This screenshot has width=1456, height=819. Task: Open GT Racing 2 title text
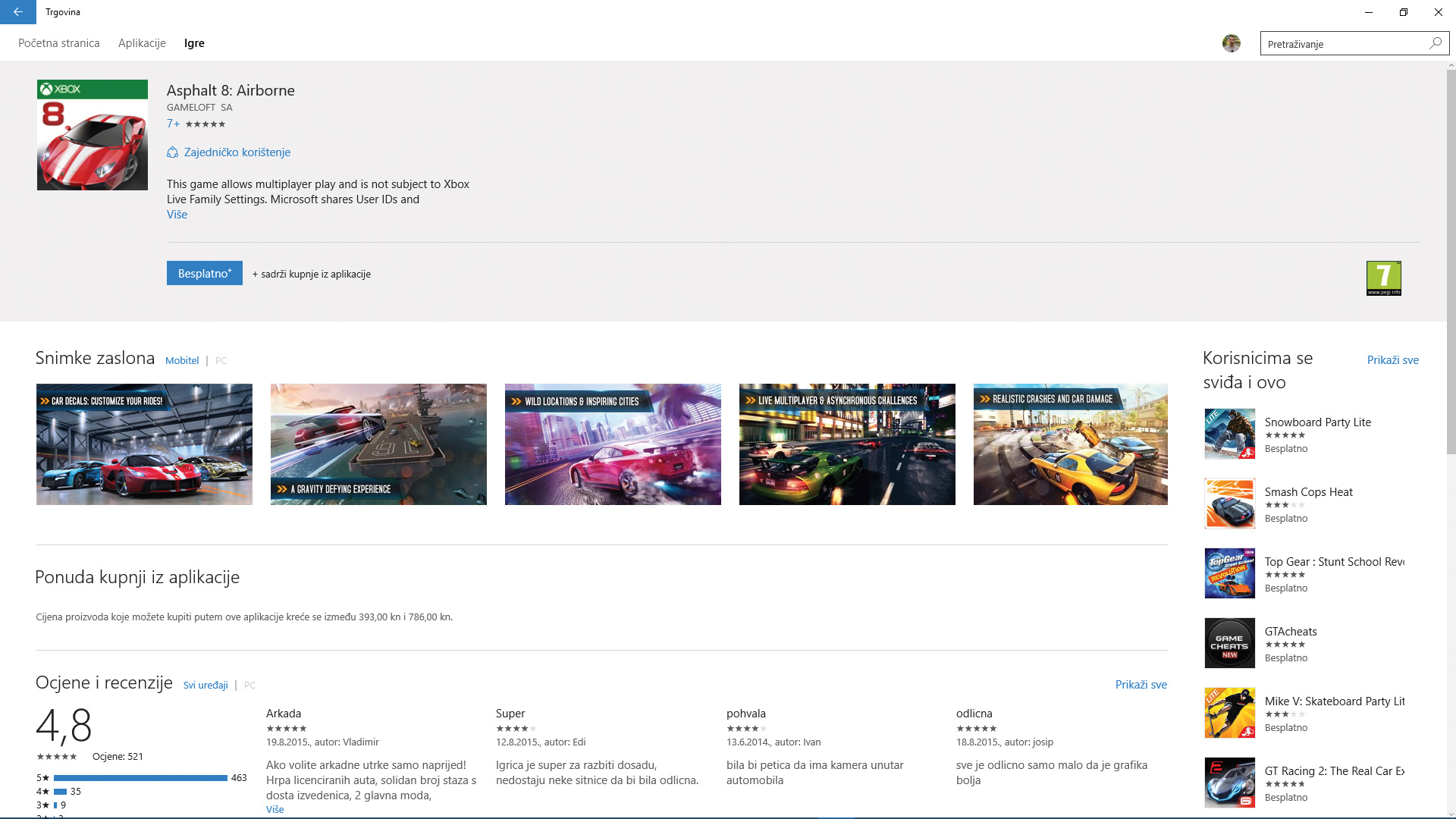point(1334,771)
